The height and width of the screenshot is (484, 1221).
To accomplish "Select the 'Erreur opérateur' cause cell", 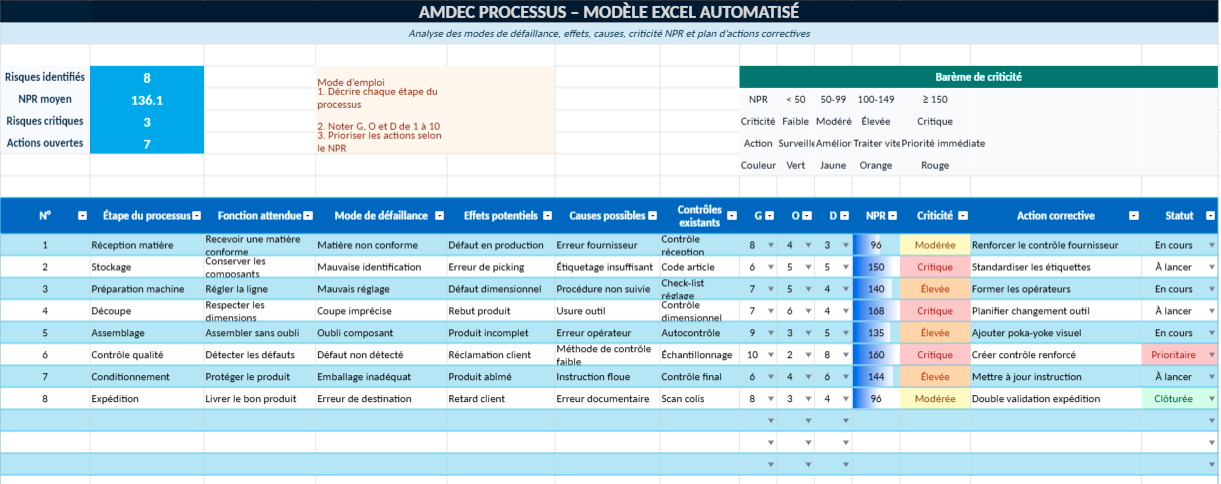I will click(607, 333).
